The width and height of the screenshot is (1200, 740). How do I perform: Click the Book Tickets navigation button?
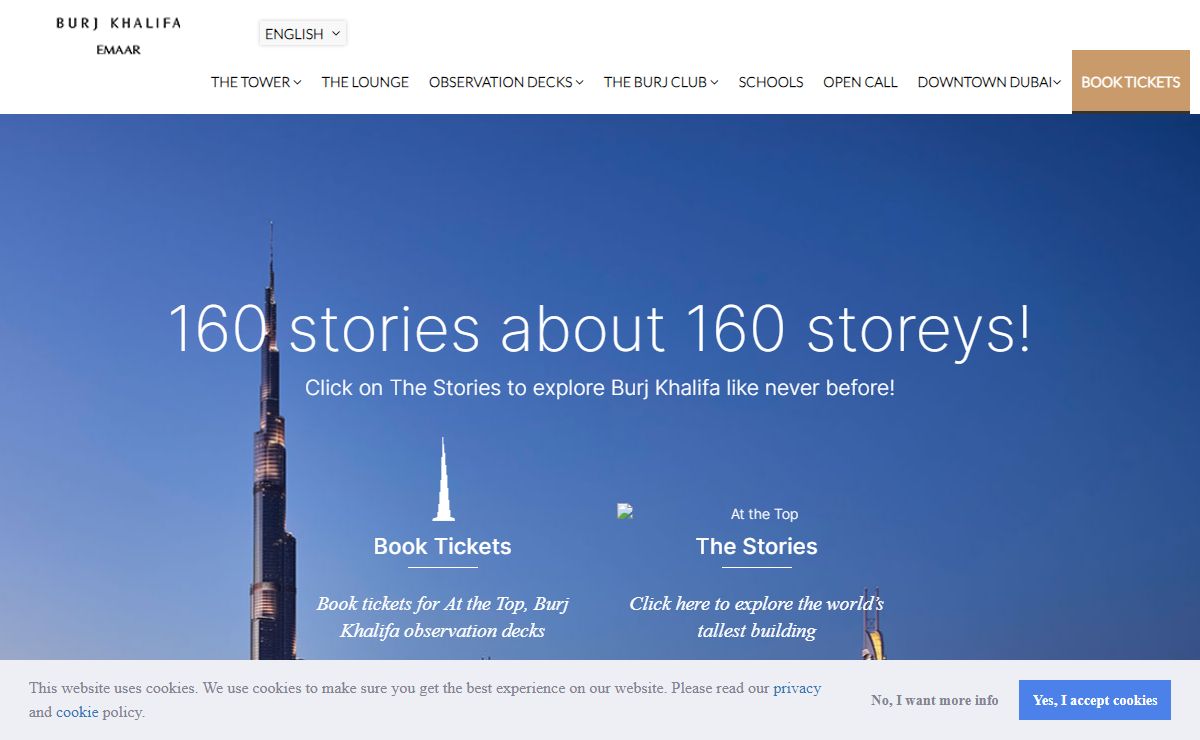click(x=1131, y=82)
